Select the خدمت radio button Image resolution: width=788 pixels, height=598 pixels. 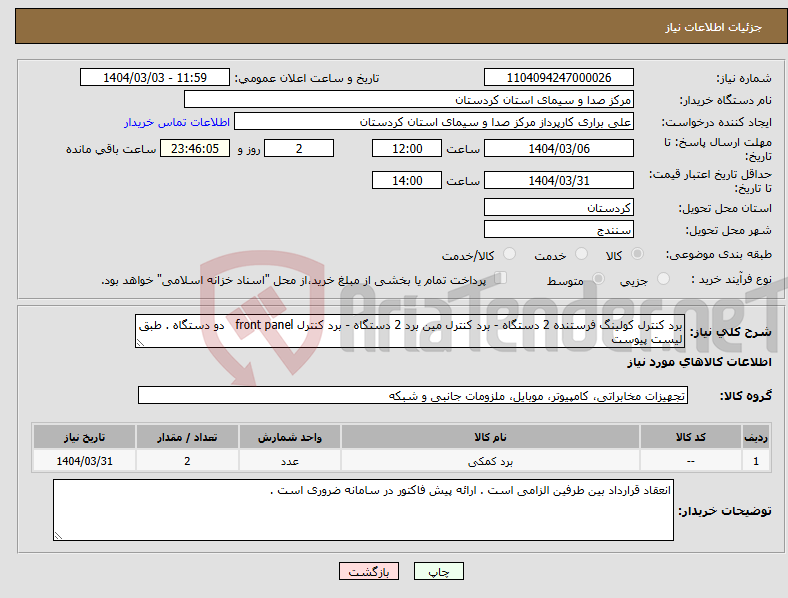tap(581, 254)
